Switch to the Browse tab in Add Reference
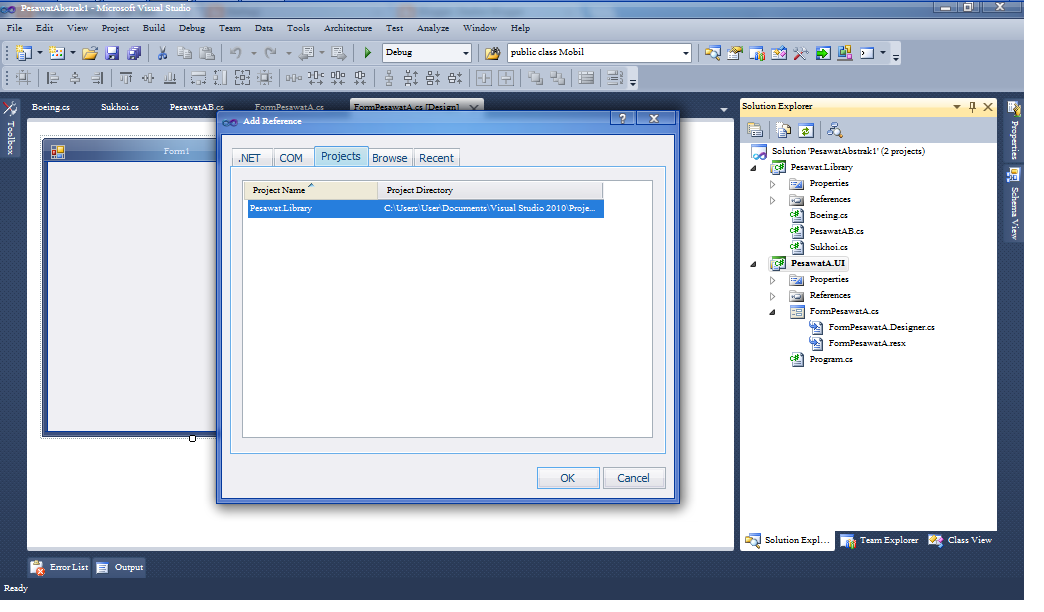Screen dimensions: 1044x612 [x=390, y=158]
